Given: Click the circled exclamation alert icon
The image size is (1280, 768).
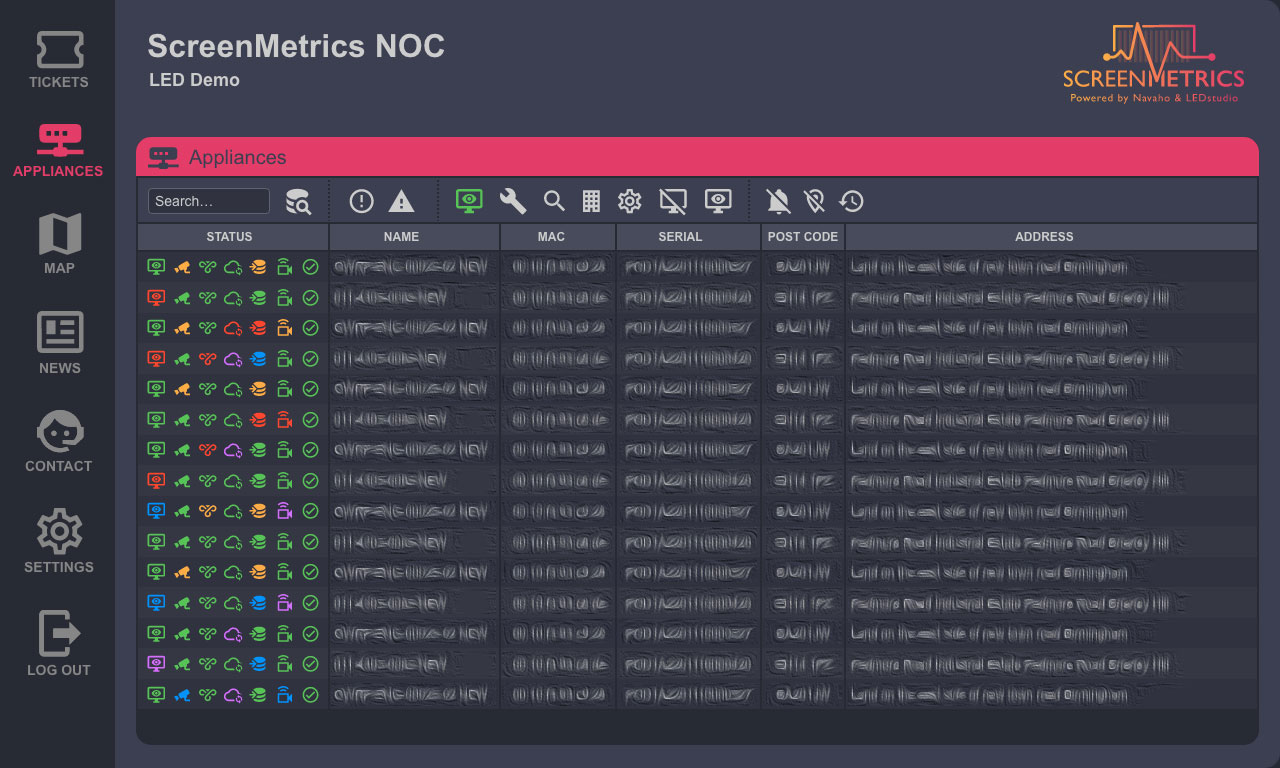Looking at the screenshot, I should click(x=361, y=201).
